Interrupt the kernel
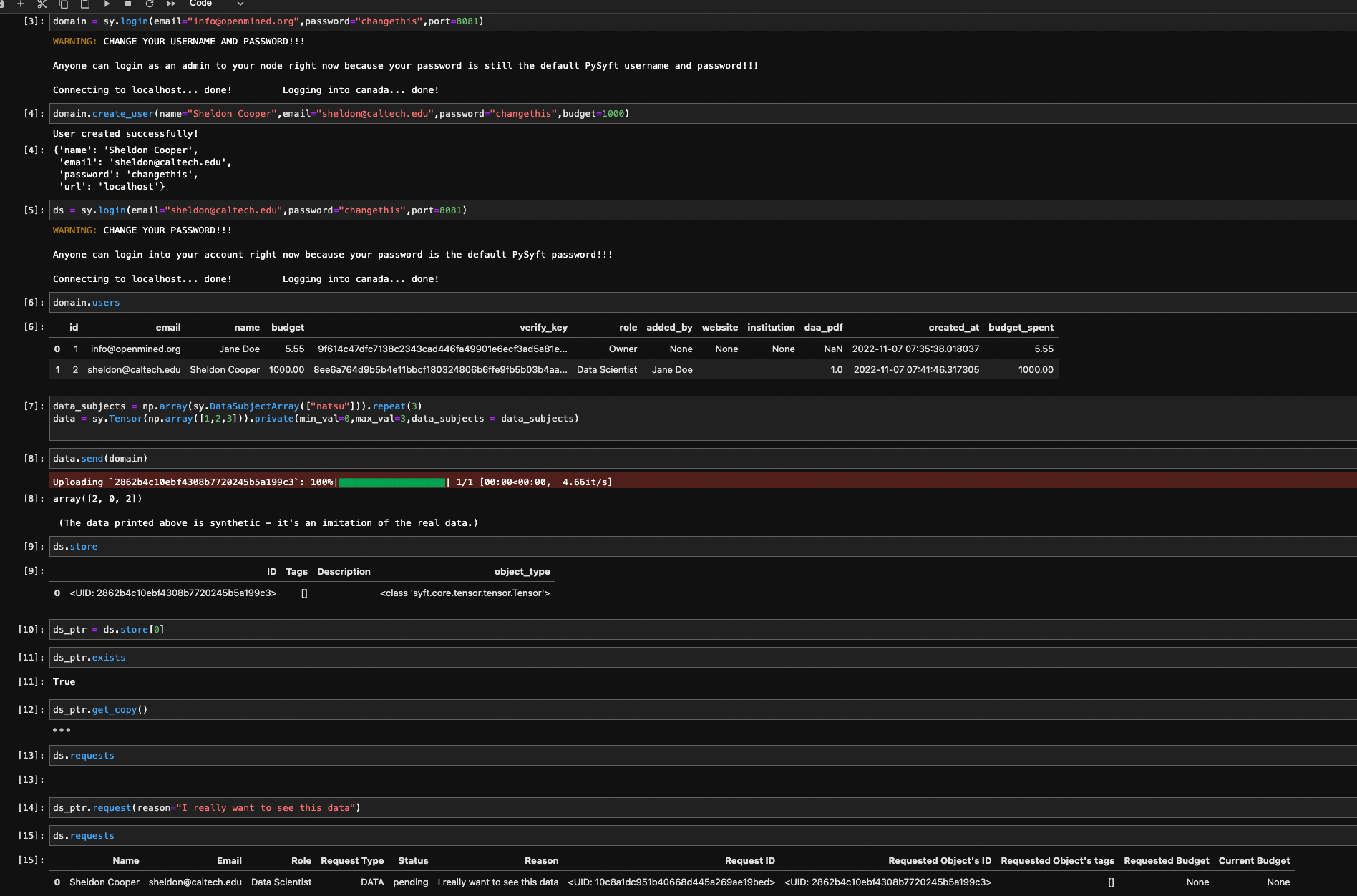 click(x=128, y=4)
